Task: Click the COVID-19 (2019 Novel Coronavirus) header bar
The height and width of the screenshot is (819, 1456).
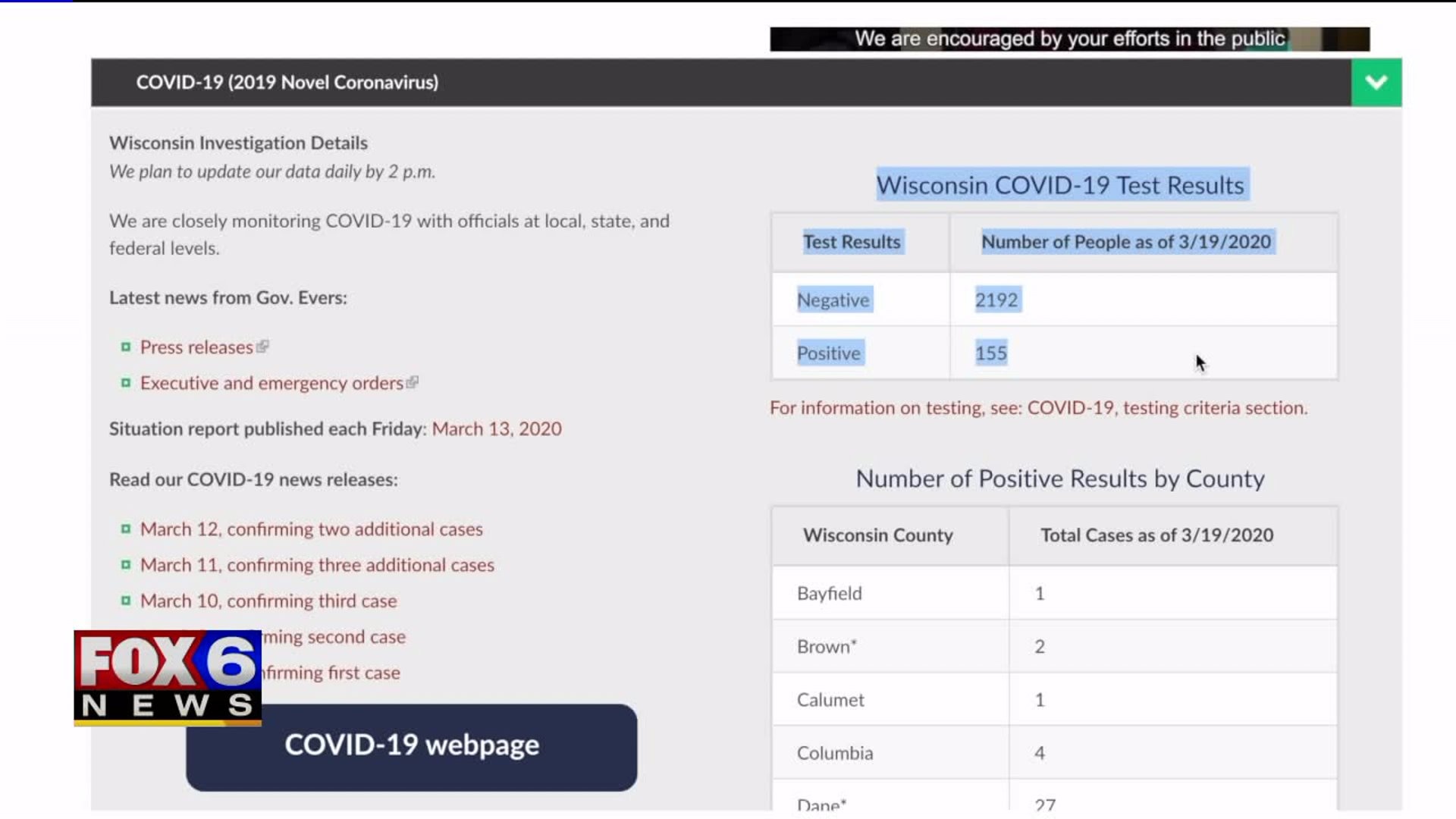Action: (x=287, y=82)
